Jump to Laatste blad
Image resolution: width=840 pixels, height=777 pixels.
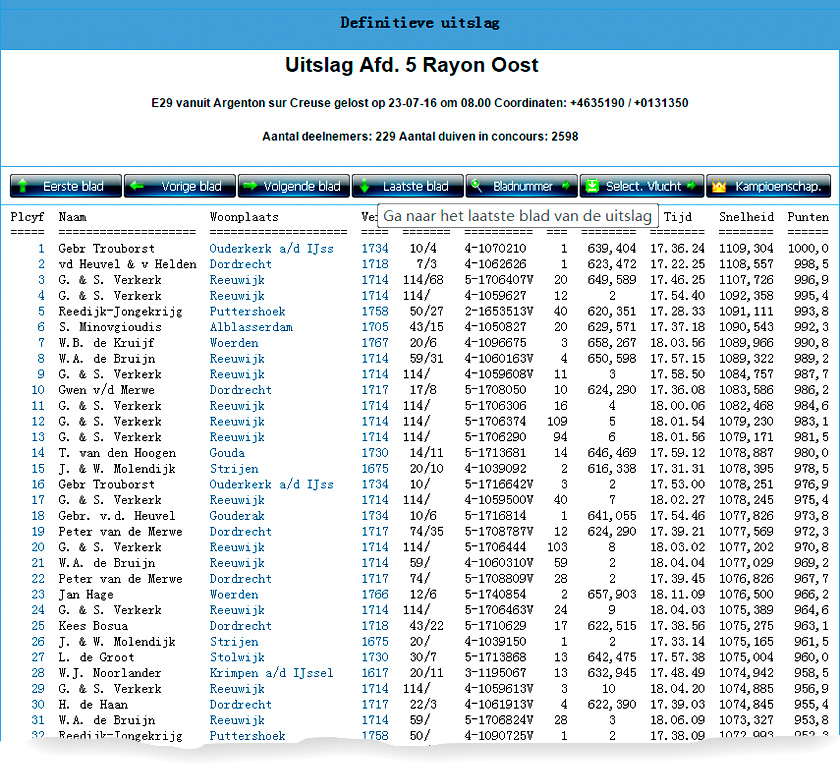(408, 186)
